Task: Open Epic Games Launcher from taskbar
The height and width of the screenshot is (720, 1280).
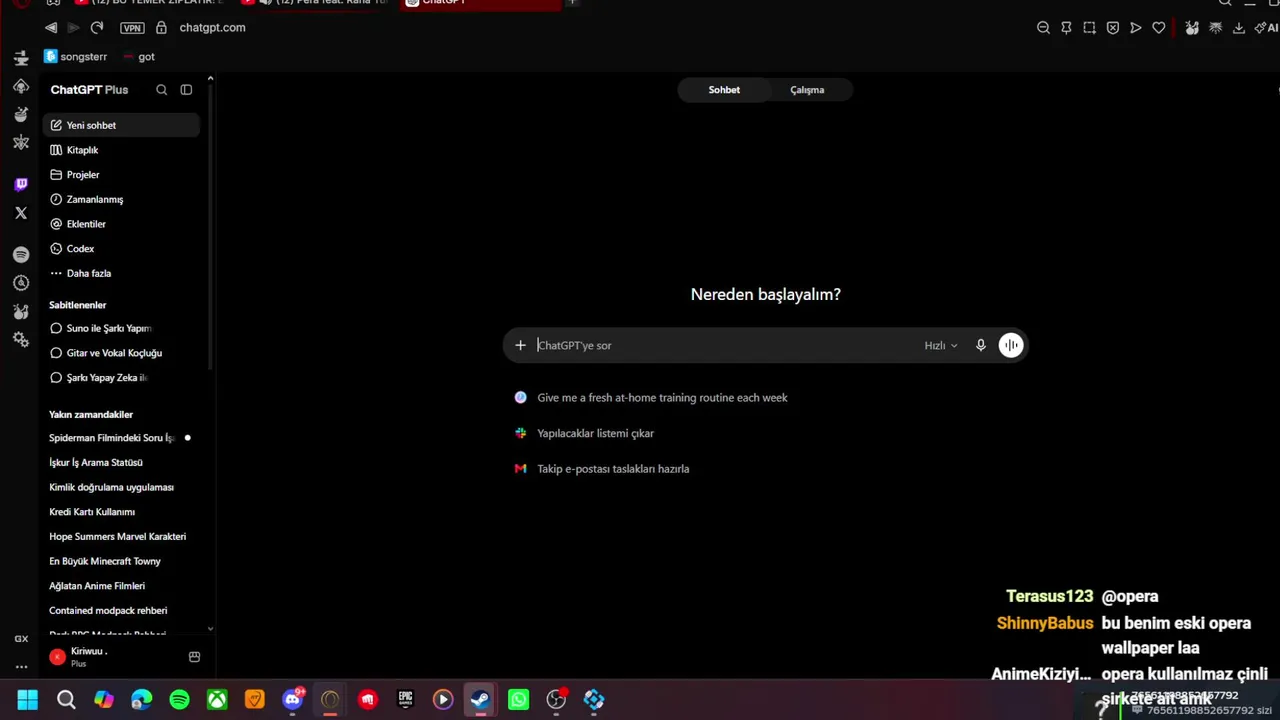Action: [405, 700]
